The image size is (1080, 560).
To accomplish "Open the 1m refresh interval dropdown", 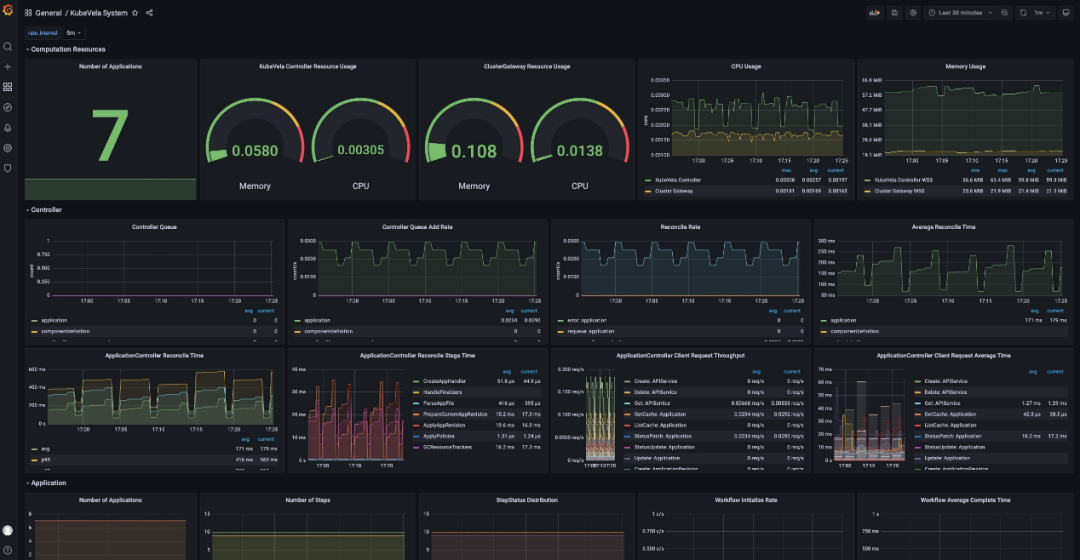I will [x=1043, y=13].
